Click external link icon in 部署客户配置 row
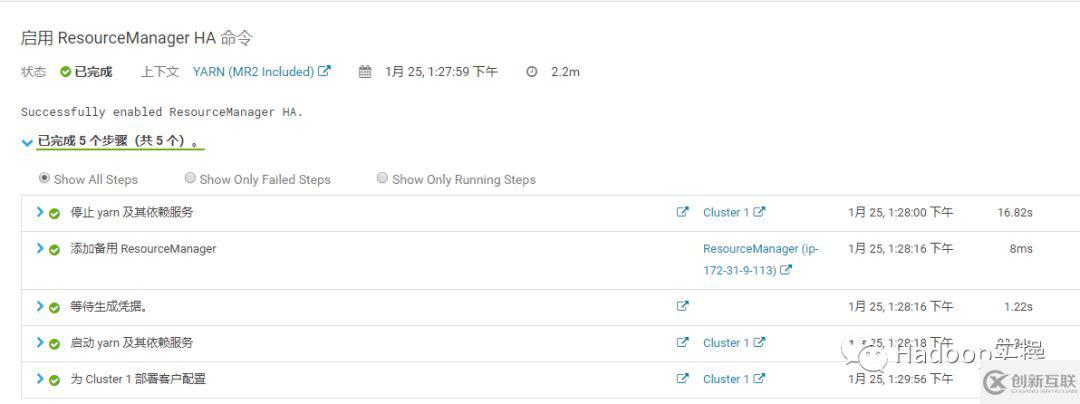Image resolution: width=1080 pixels, height=404 pixels. (x=682, y=378)
